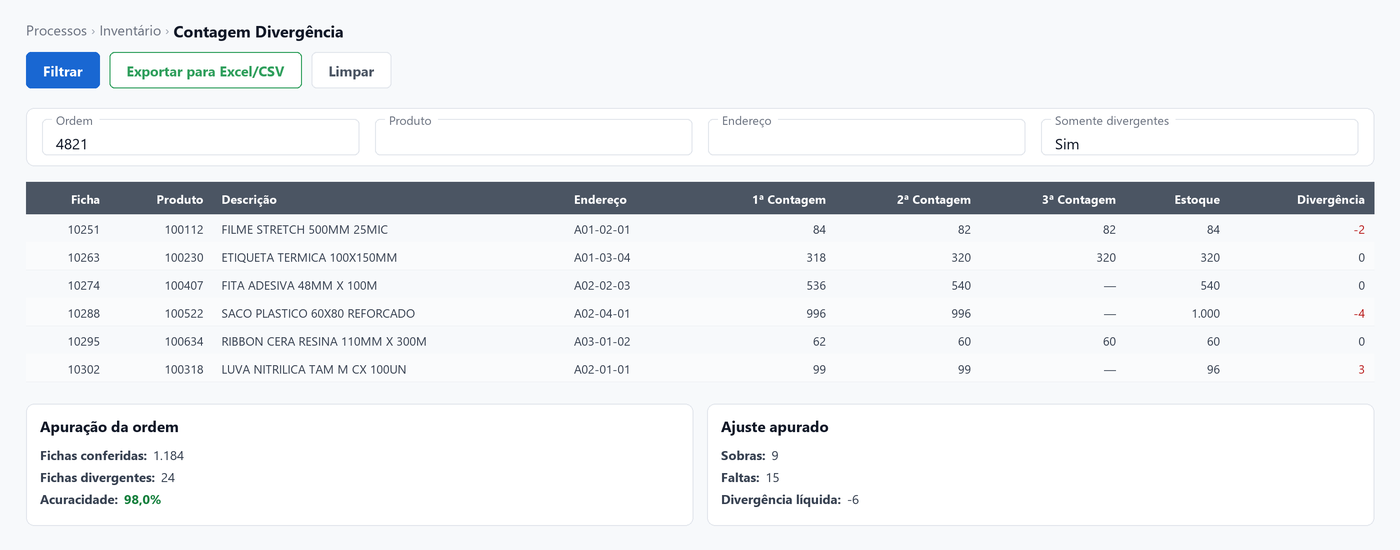Viewport: 1400px width, 550px height.
Task: Click the Sobras value 9
Action: [x=775, y=455]
